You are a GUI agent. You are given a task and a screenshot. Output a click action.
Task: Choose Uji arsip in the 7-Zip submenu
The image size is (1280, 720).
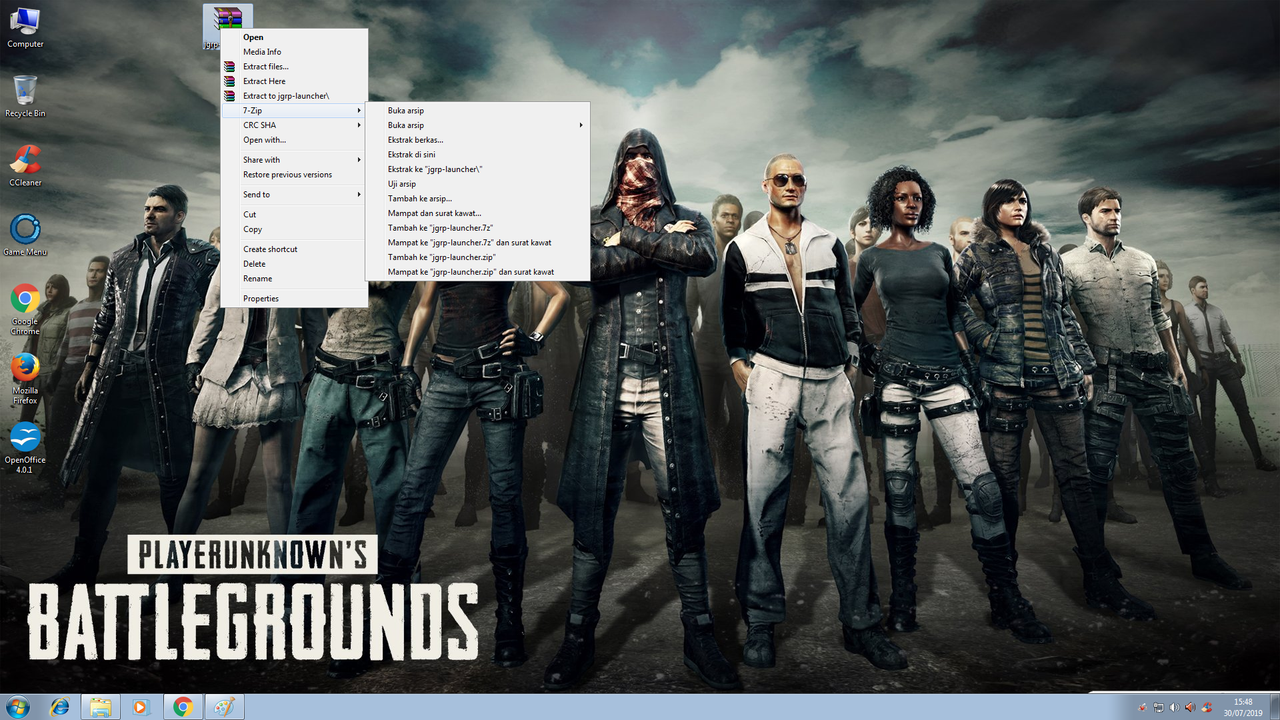[478, 184]
